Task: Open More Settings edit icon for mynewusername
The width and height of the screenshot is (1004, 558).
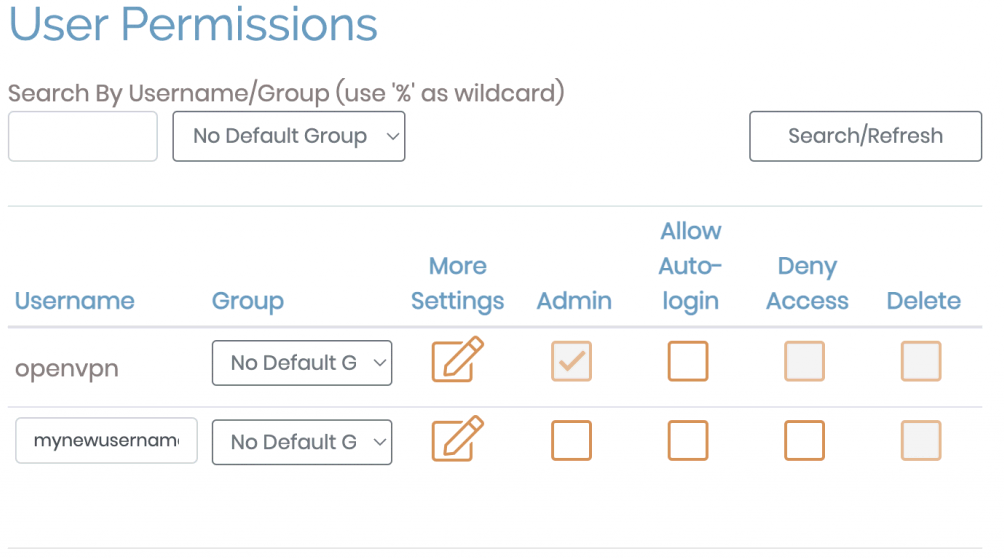Action: pyautogui.click(x=457, y=440)
